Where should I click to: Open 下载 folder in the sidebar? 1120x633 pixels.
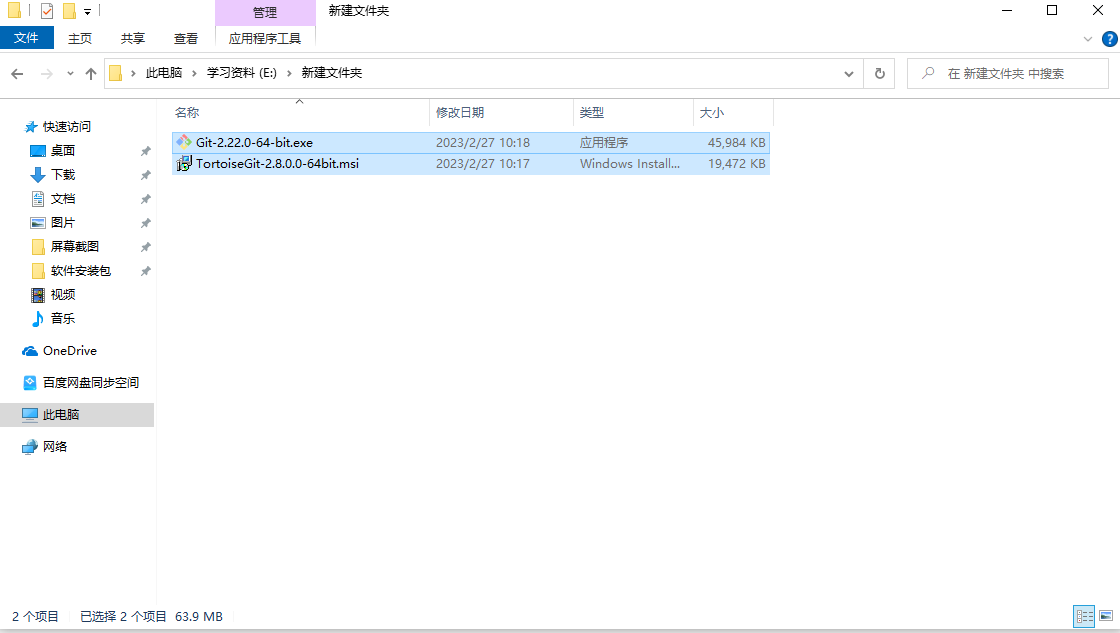click(x=63, y=175)
